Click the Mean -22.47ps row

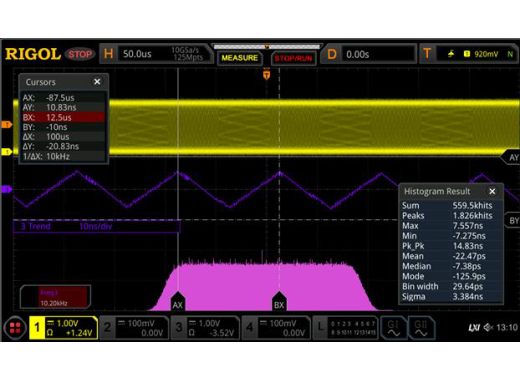pos(451,256)
